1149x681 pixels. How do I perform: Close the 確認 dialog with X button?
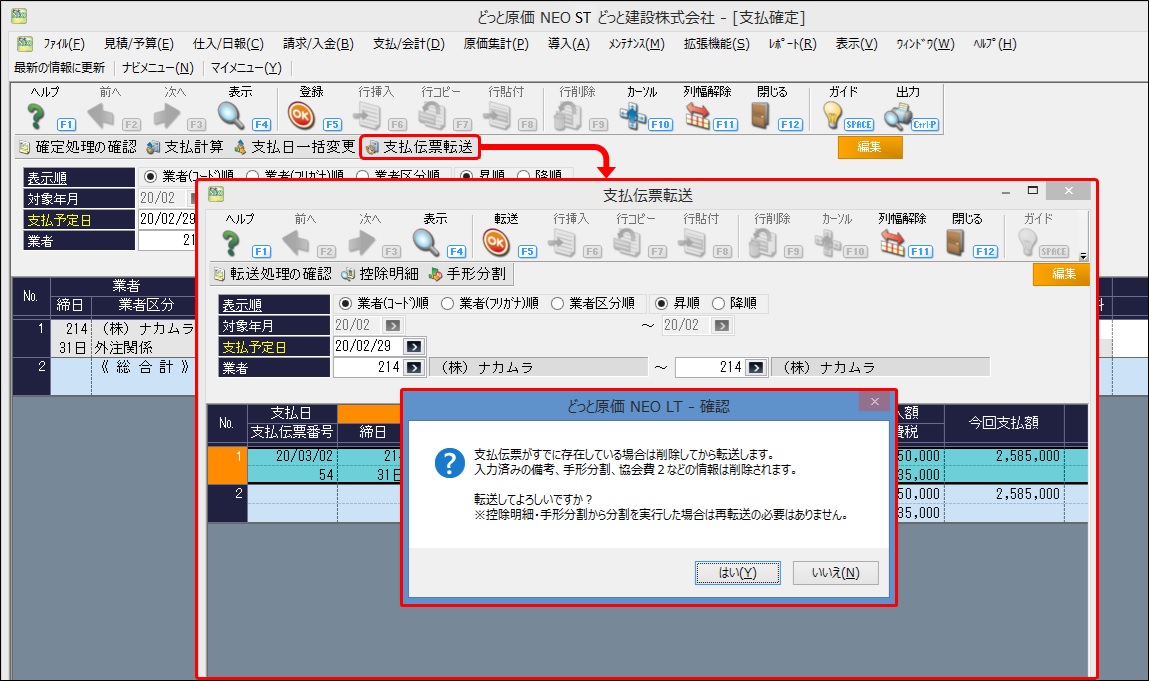click(x=874, y=402)
